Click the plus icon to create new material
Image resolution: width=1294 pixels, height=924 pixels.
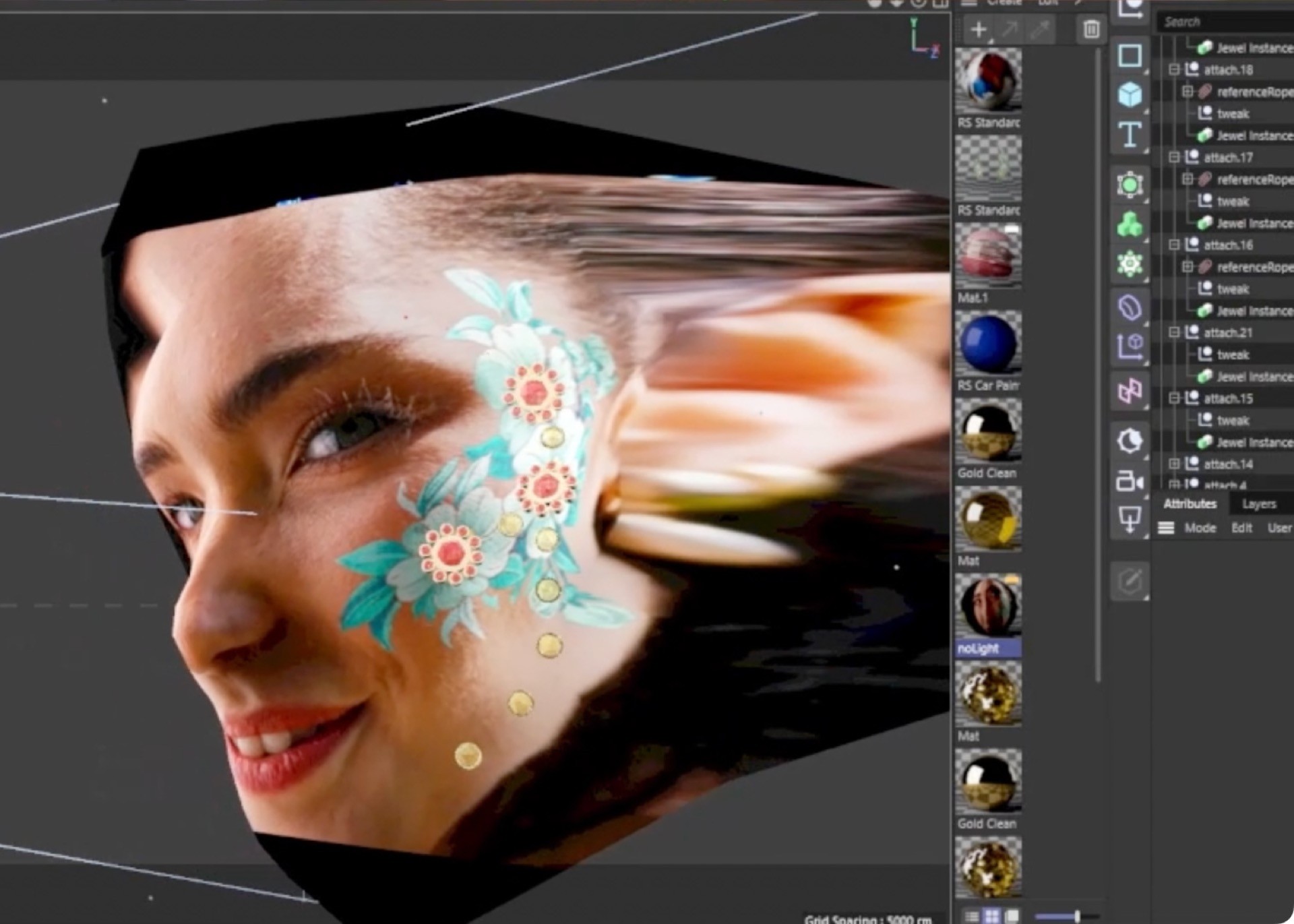pos(979,29)
